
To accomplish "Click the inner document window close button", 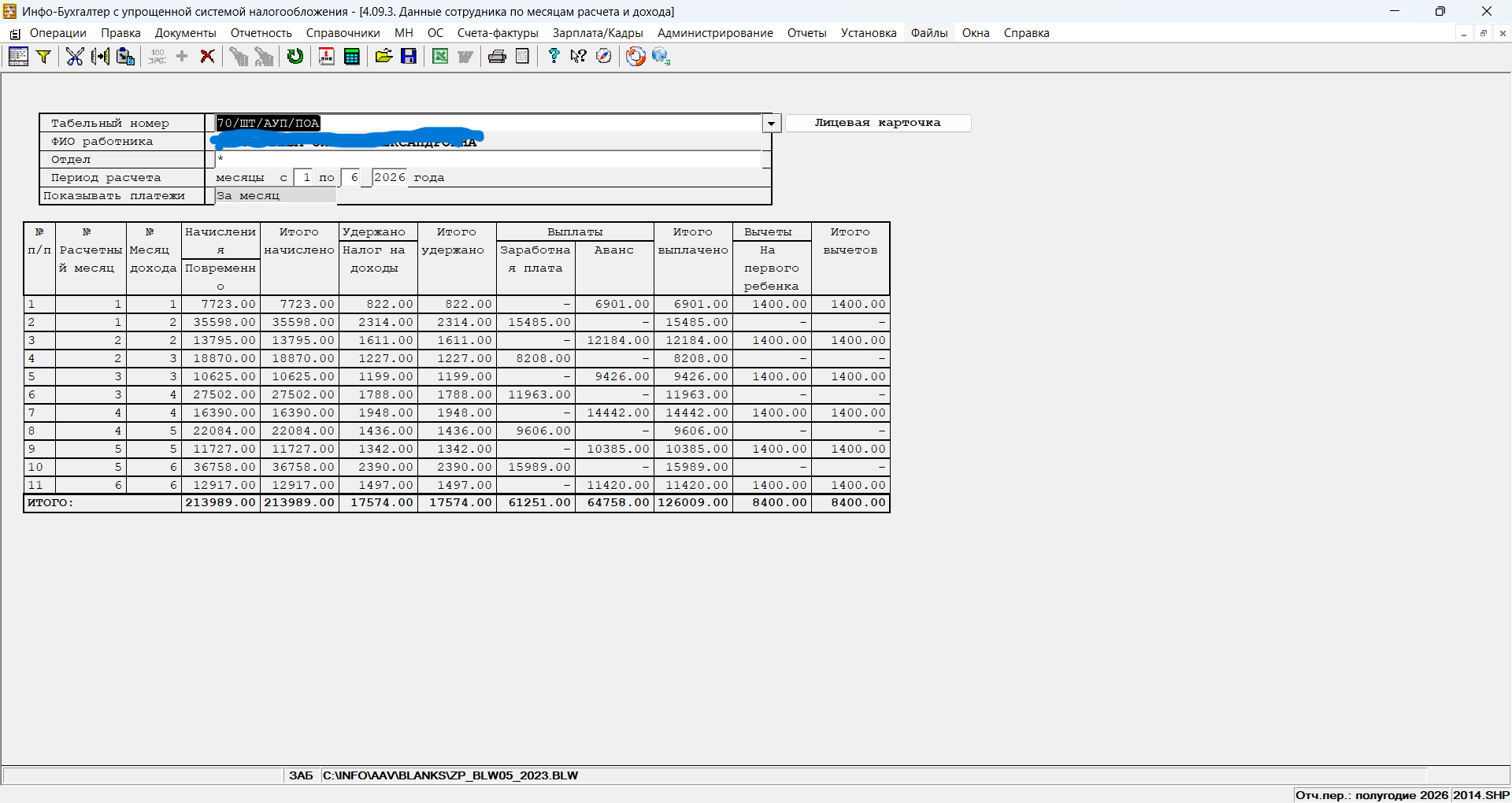I will 1503,33.
